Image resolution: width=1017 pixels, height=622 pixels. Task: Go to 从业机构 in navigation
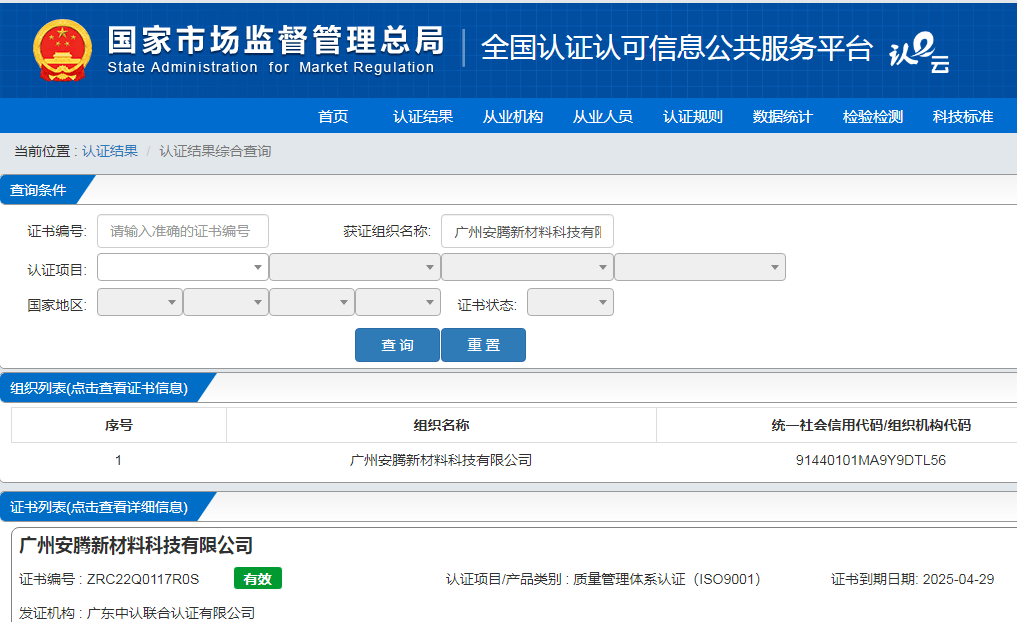(513, 116)
